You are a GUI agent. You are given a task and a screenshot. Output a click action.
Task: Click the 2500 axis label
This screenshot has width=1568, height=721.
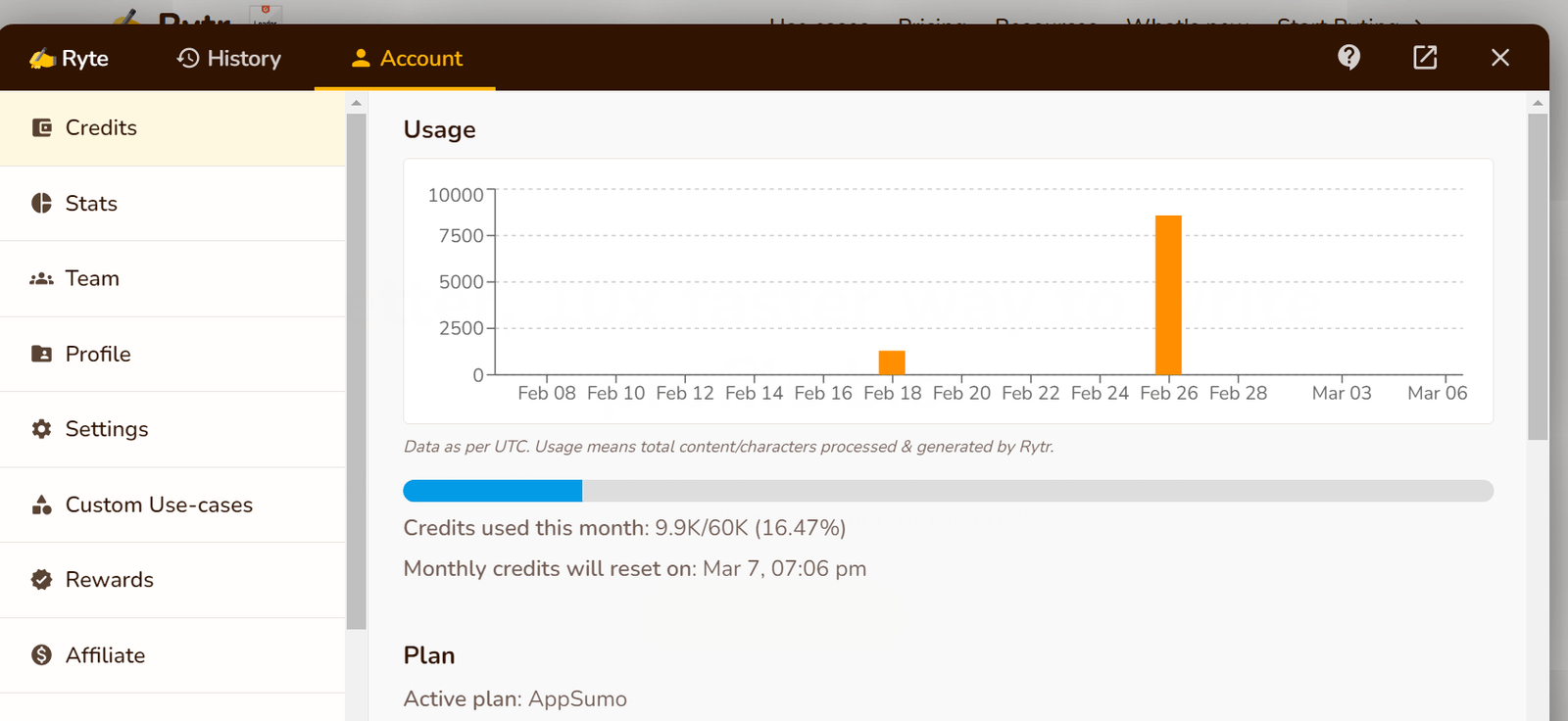[461, 328]
